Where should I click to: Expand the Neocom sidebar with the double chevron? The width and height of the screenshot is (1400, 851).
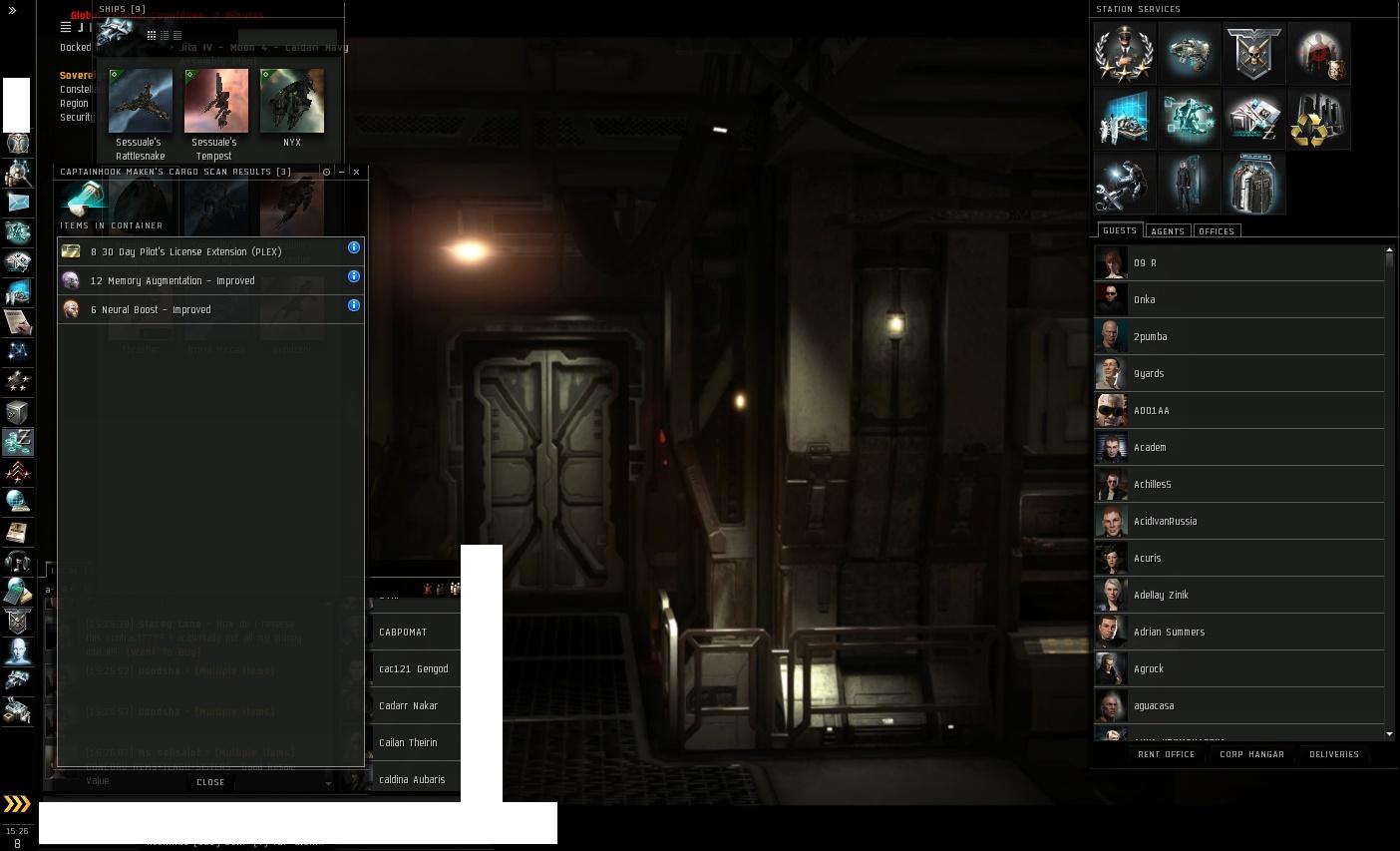tap(12, 10)
